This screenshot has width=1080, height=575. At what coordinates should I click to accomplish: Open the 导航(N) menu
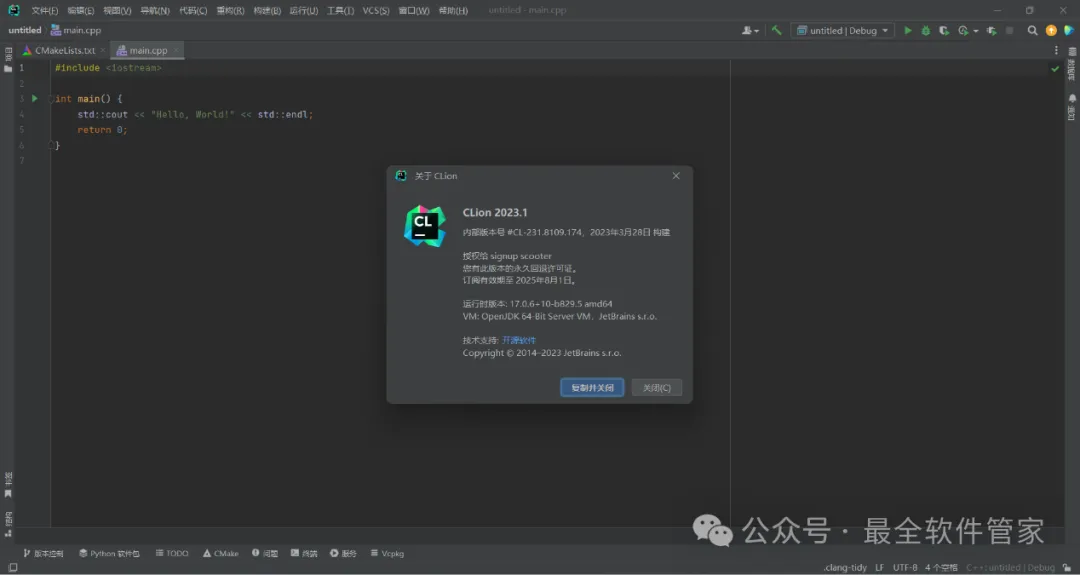click(x=155, y=10)
